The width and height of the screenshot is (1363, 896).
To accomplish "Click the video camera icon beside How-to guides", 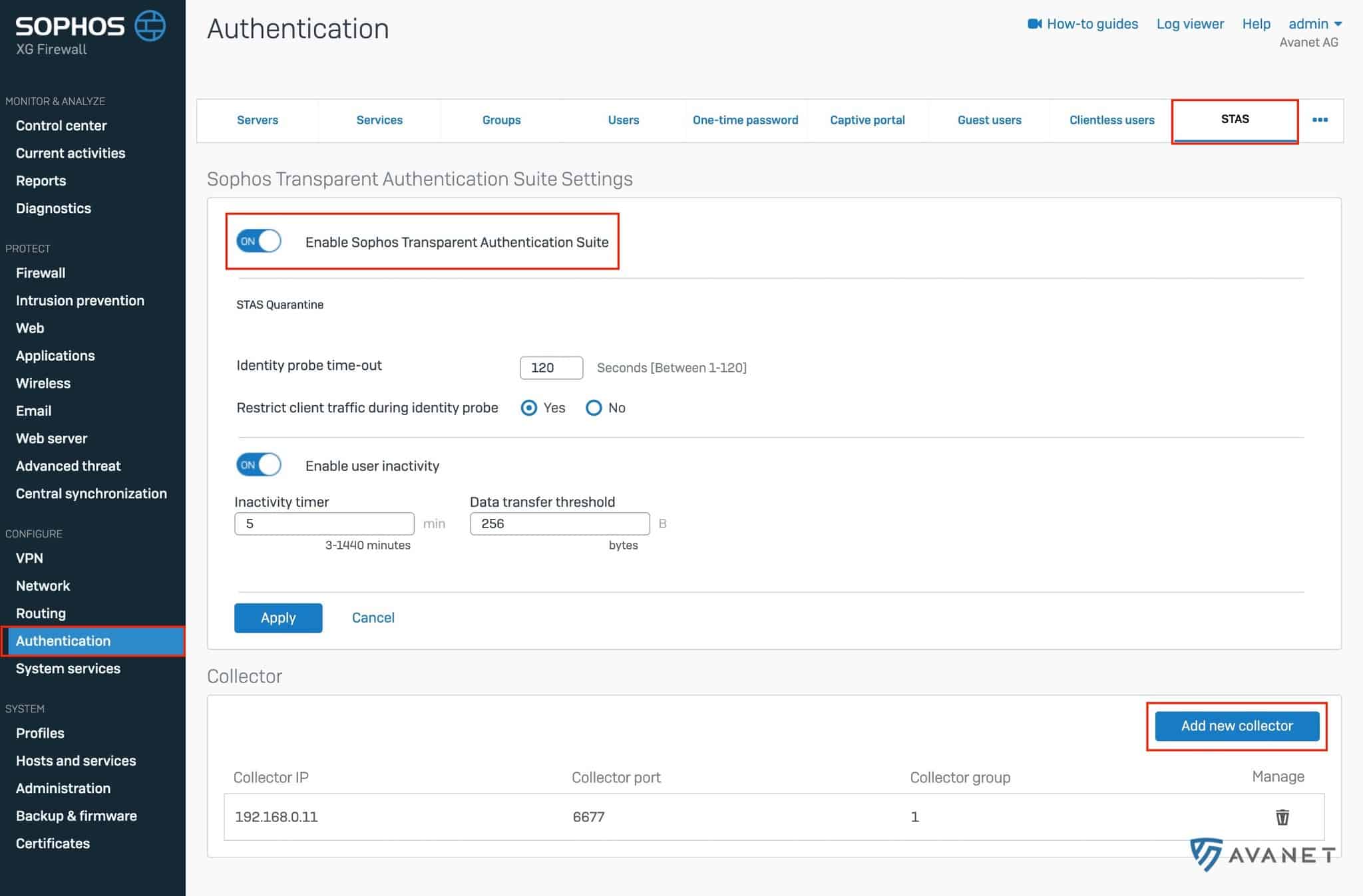I will pyautogui.click(x=1034, y=24).
